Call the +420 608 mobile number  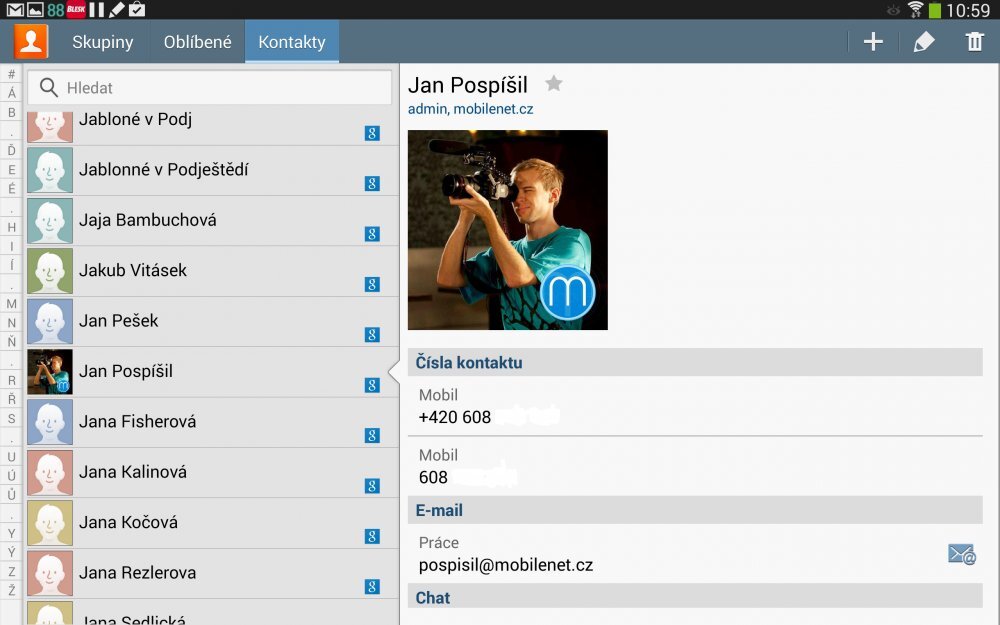click(x=488, y=417)
